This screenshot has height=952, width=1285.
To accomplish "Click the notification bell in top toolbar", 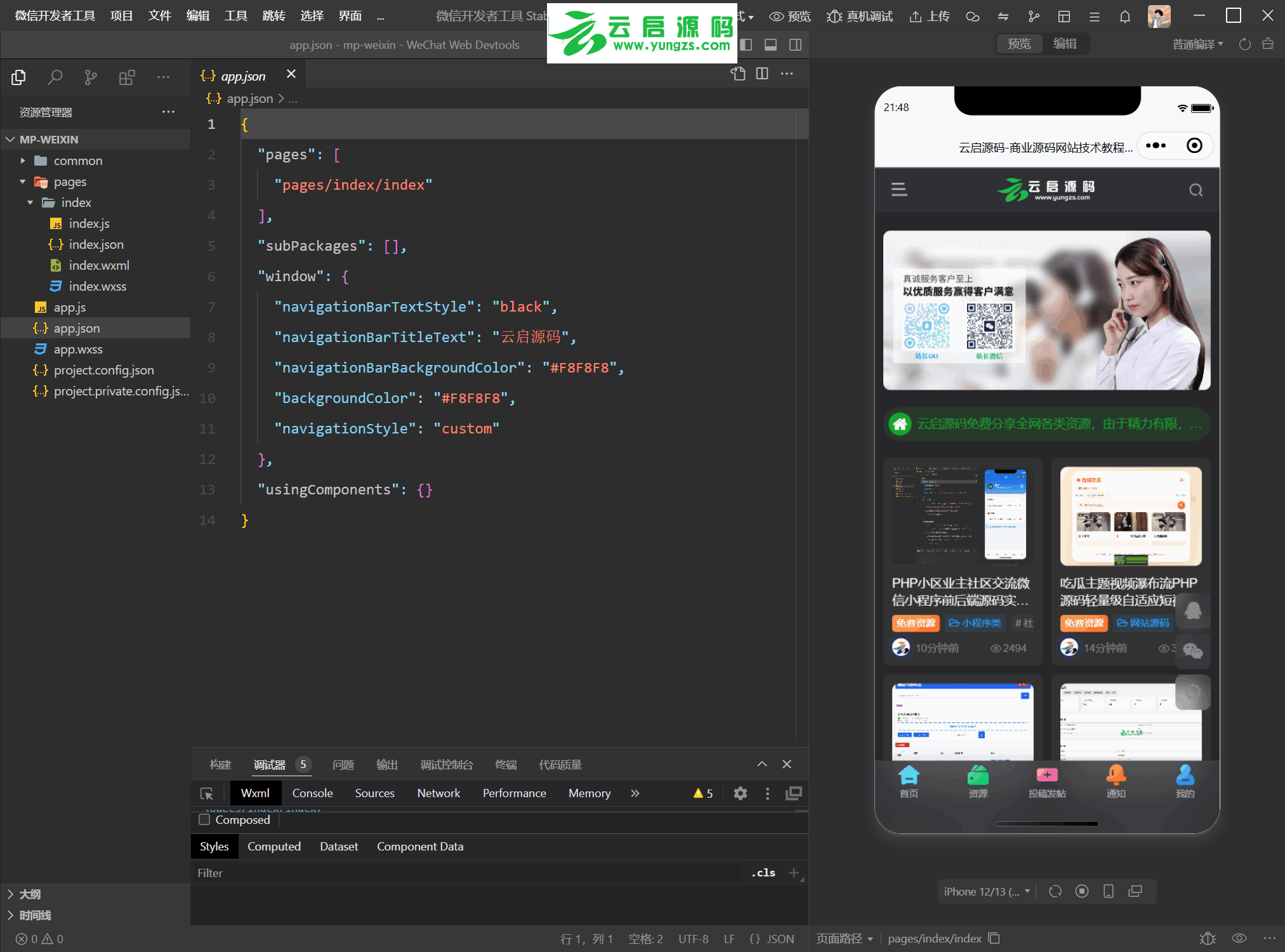I will [x=1124, y=17].
